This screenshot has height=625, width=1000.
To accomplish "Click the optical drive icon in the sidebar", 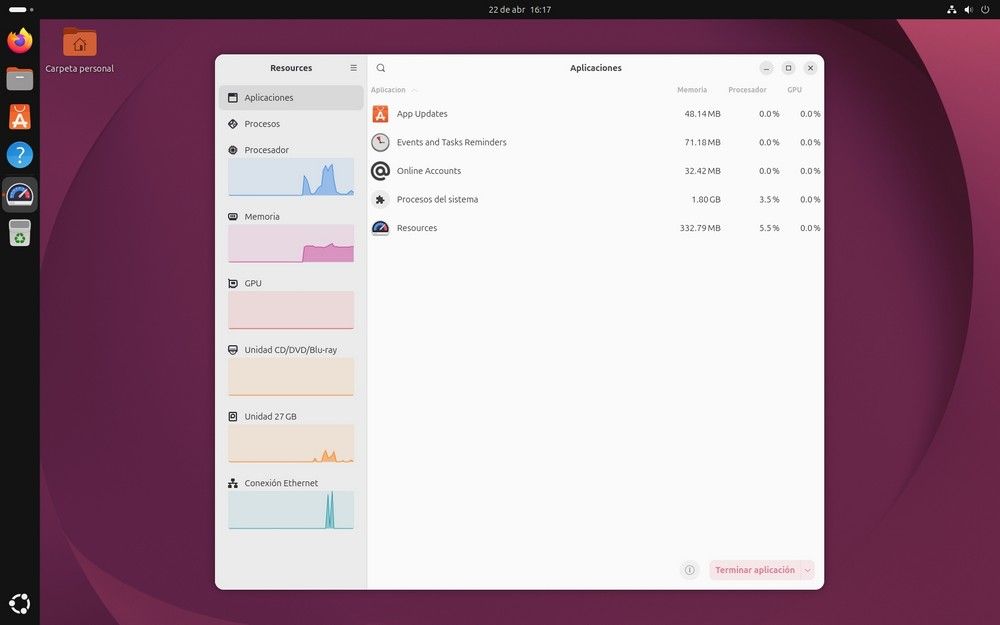I will [233, 350].
